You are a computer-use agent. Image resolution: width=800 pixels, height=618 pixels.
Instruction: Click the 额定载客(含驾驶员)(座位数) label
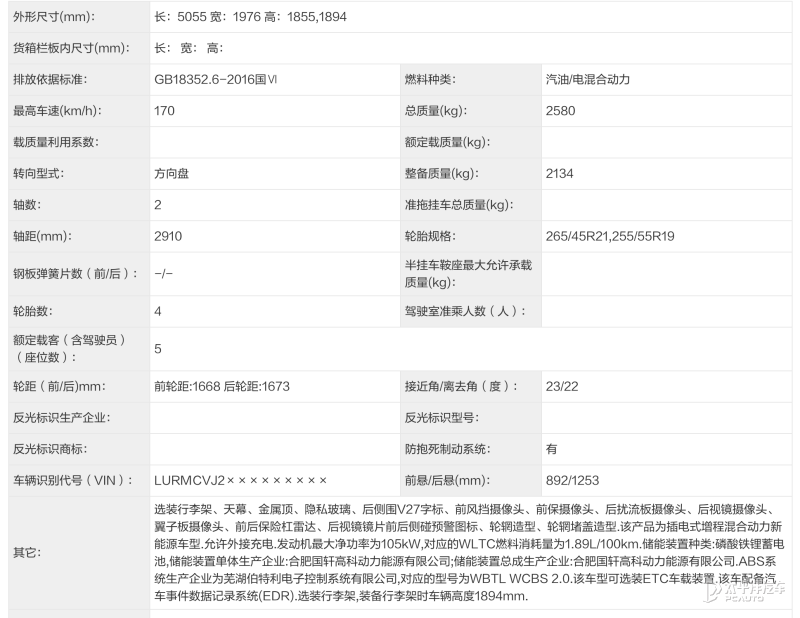tap(69, 349)
